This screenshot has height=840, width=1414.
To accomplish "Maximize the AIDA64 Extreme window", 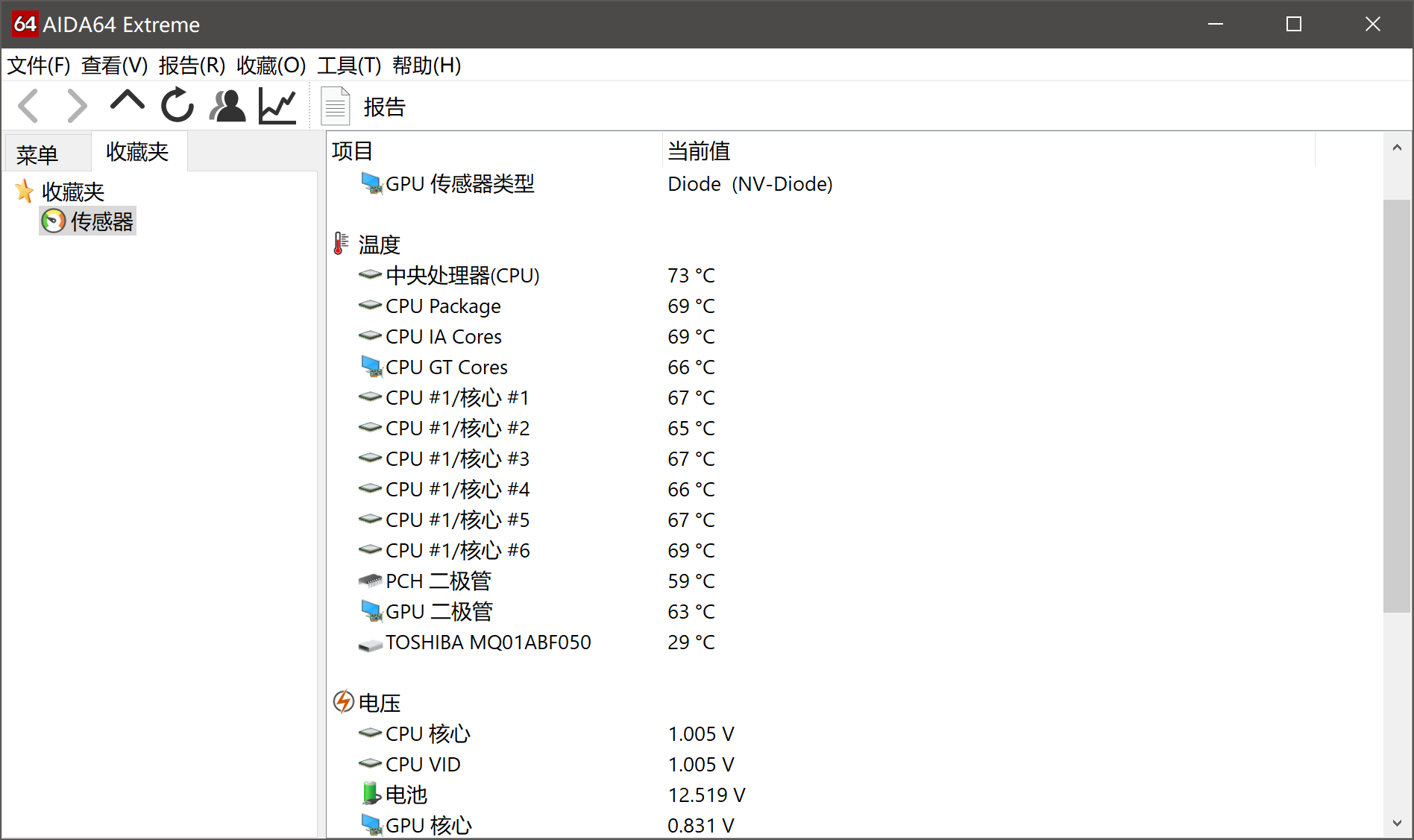I will (1294, 24).
